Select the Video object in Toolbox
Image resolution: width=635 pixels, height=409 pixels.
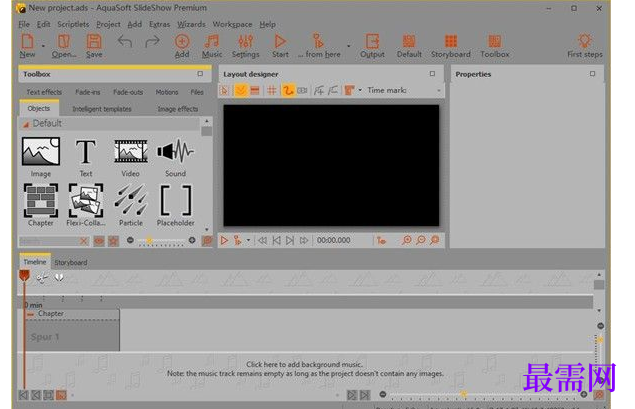130,157
